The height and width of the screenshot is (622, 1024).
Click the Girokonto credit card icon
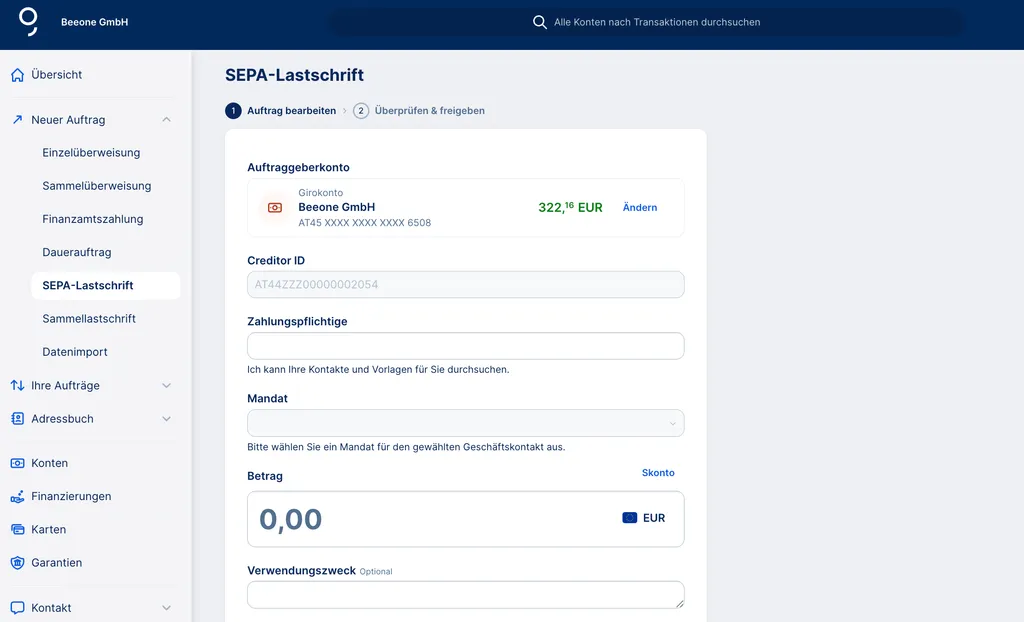tap(273, 208)
